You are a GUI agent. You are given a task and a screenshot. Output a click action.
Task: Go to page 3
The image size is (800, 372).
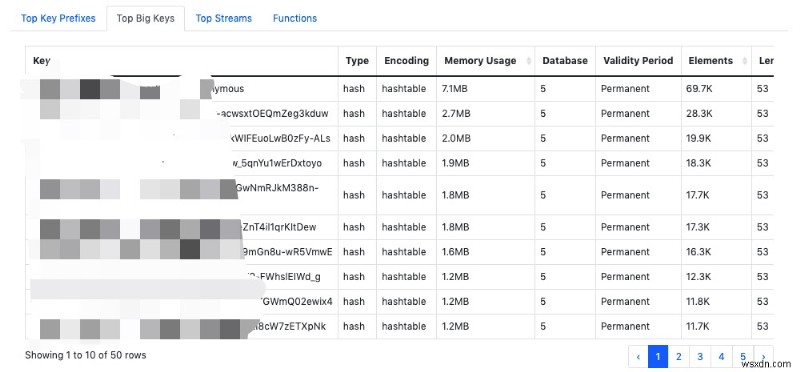click(700, 357)
